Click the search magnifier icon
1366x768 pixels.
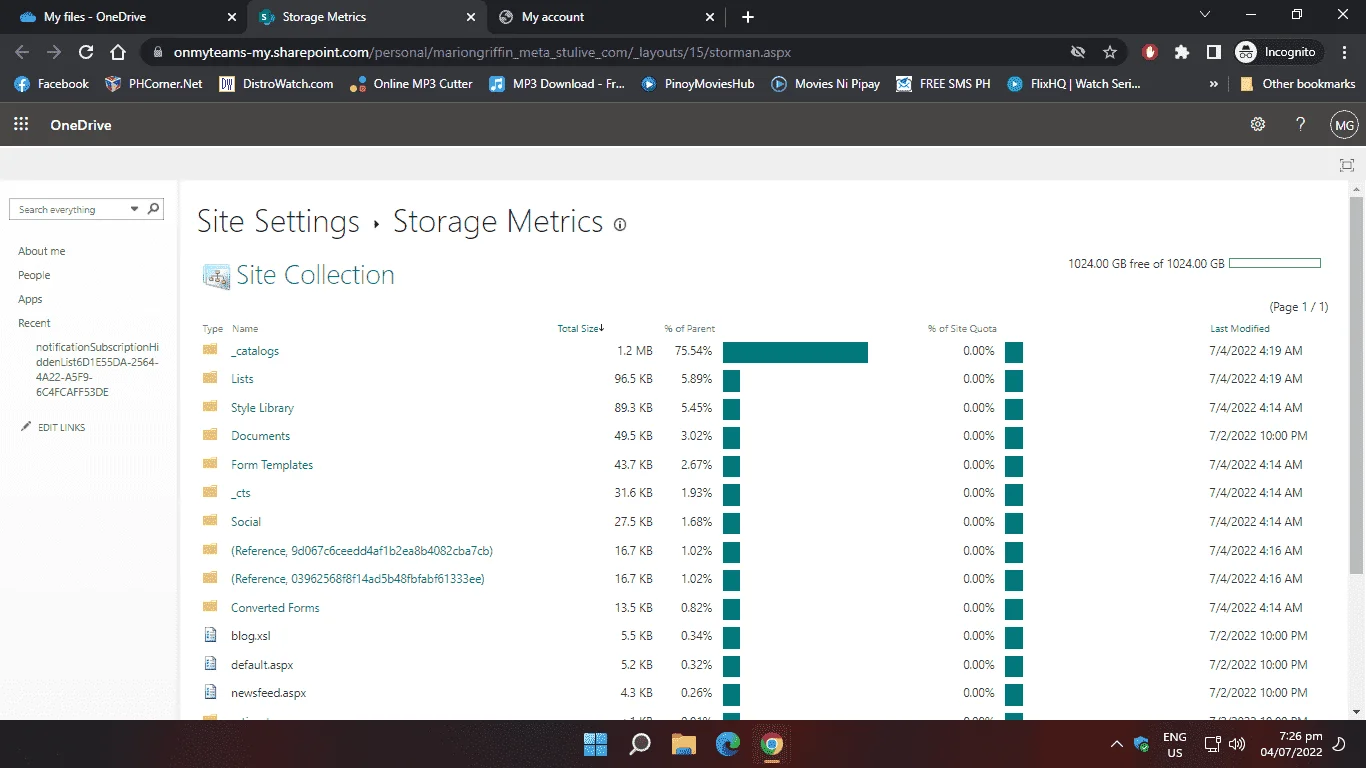pos(153,209)
